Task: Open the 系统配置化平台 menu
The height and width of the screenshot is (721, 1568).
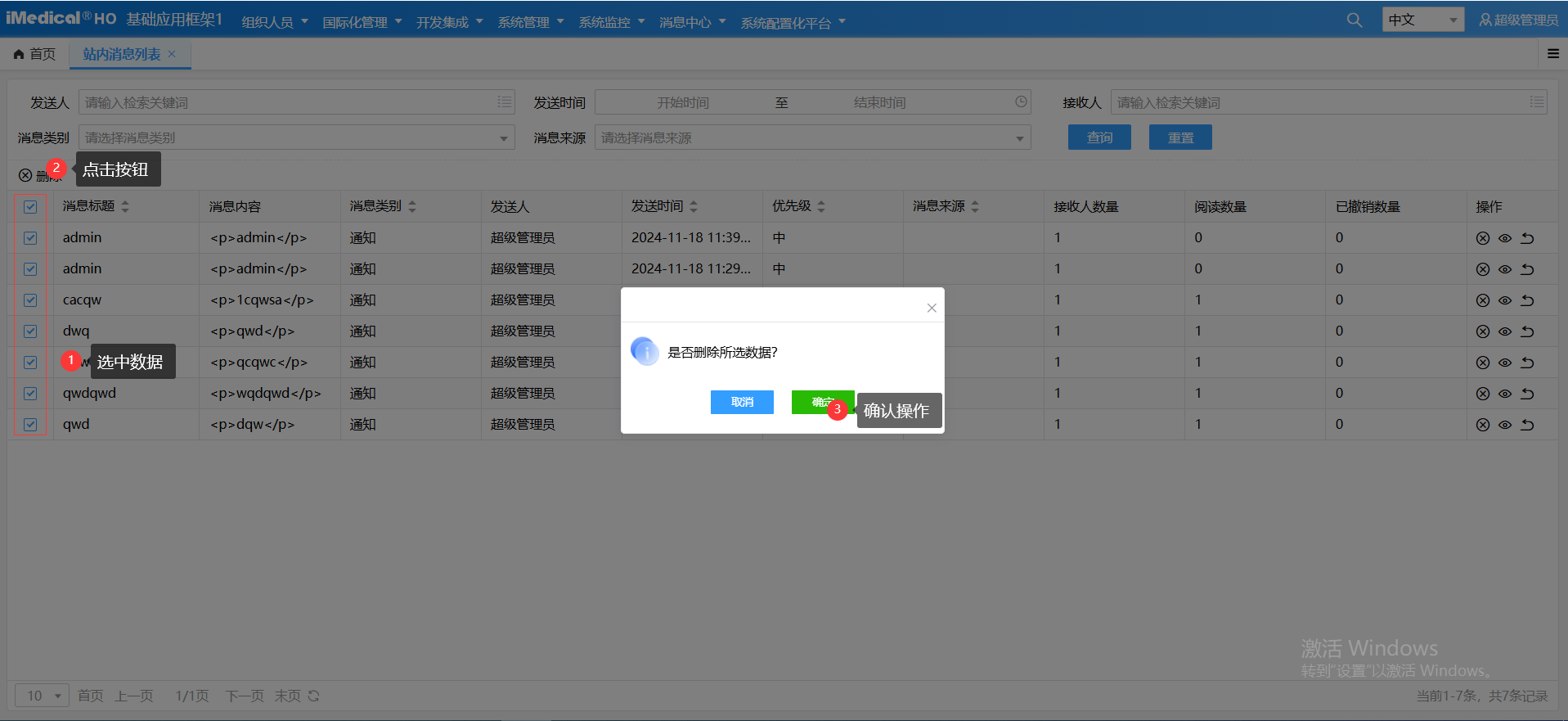Action: pyautogui.click(x=793, y=22)
